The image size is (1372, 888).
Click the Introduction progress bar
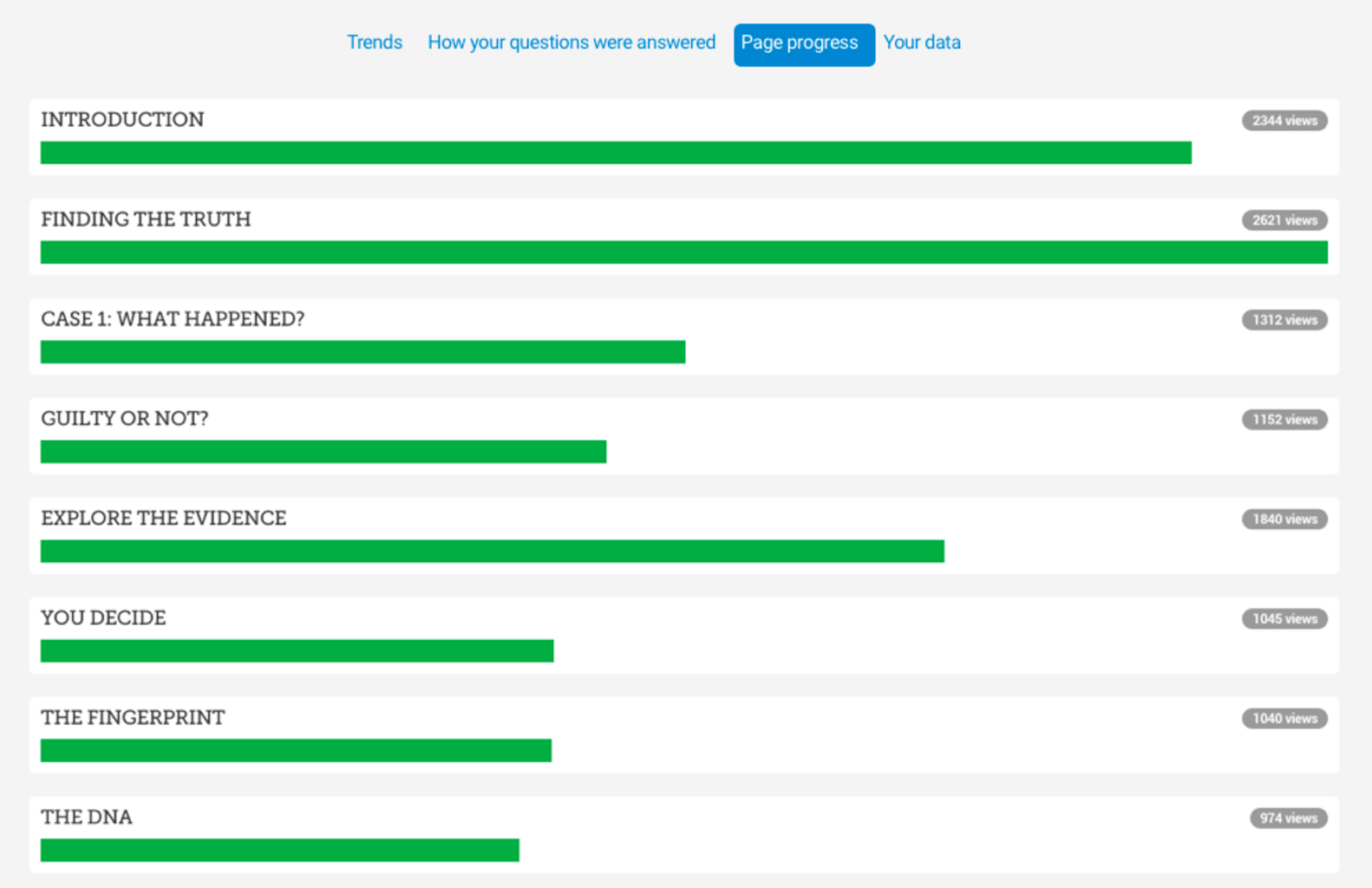pyautogui.click(x=616, y=153)
